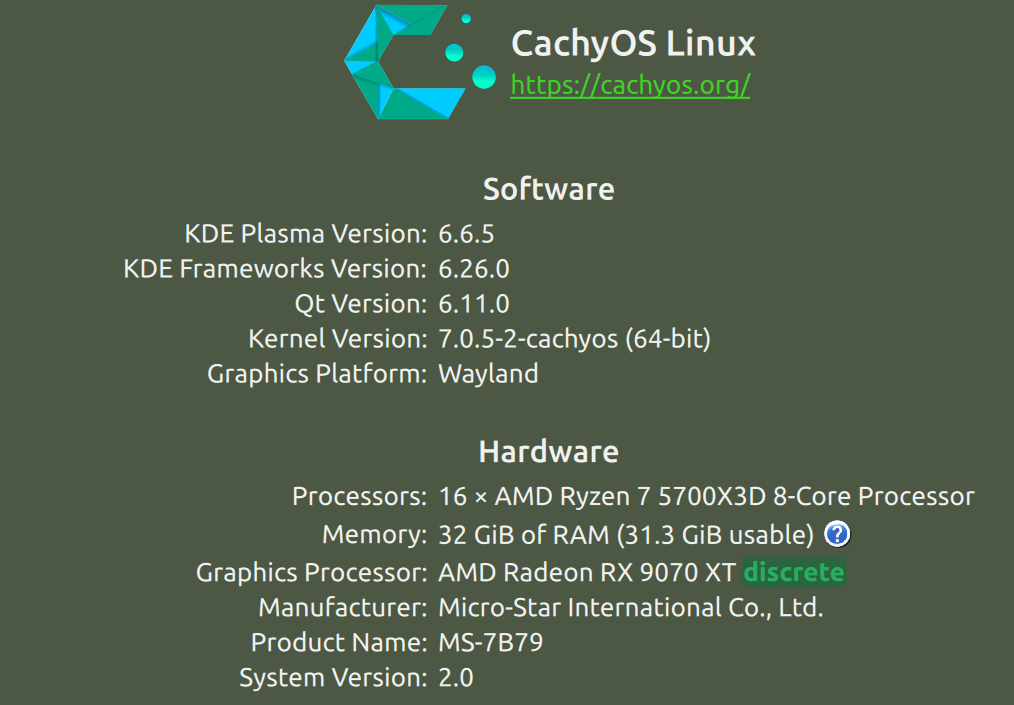Click the Wayland graphics platform value

pyautogui.click(x=488, y=374)
